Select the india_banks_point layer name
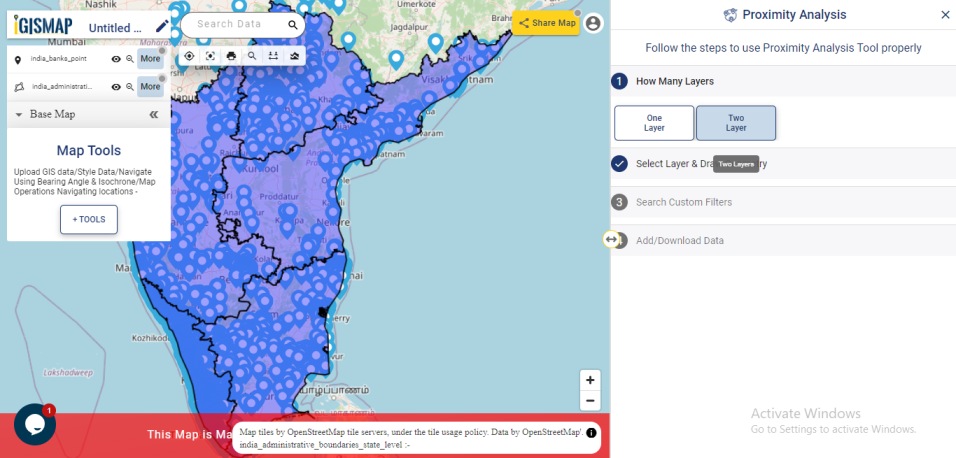This screenshot has height=458, width=956. 60,59
